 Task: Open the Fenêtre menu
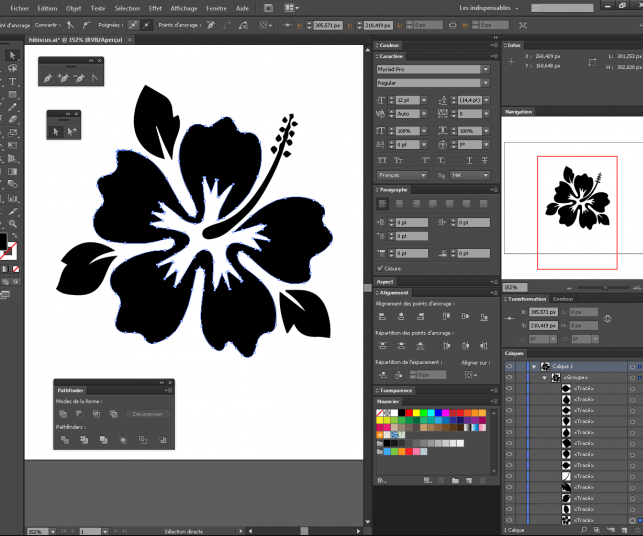point(216,8)
